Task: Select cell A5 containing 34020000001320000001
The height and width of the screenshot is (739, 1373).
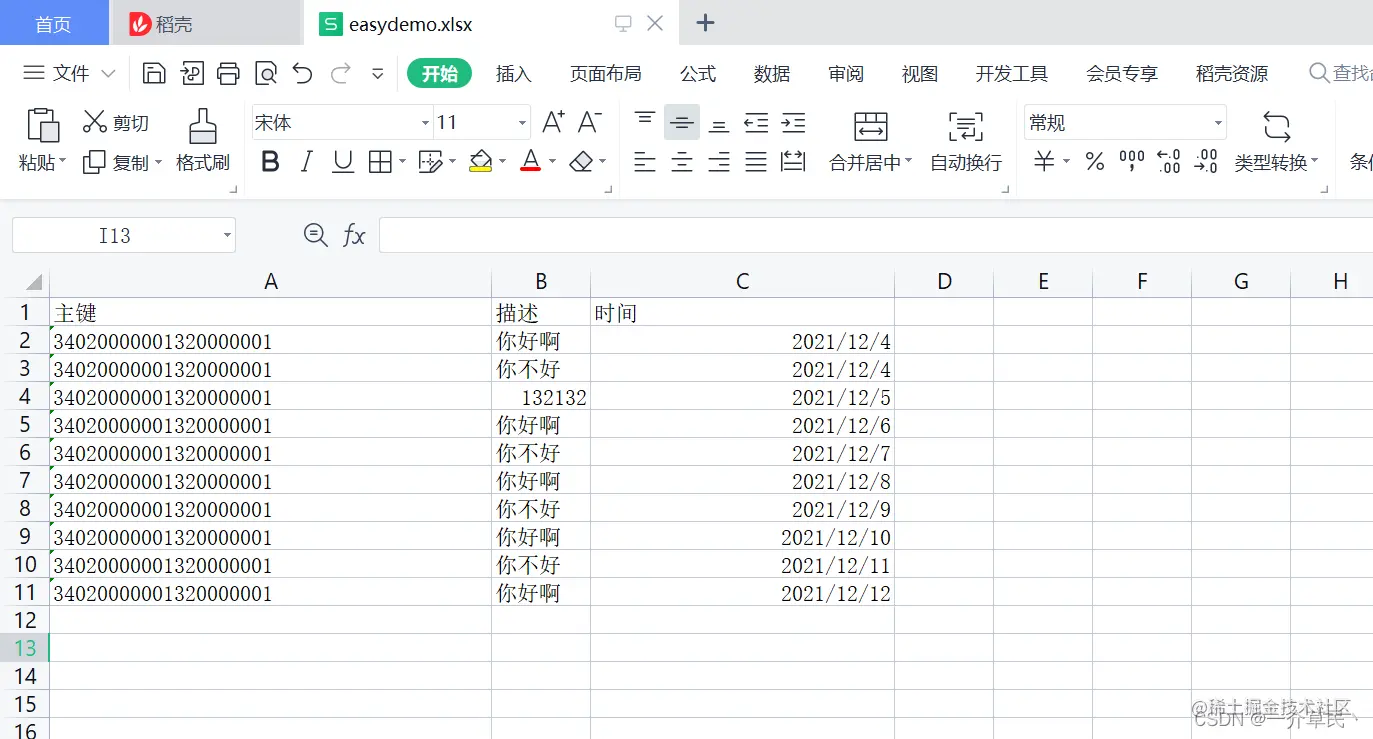Action: point(270,424)
